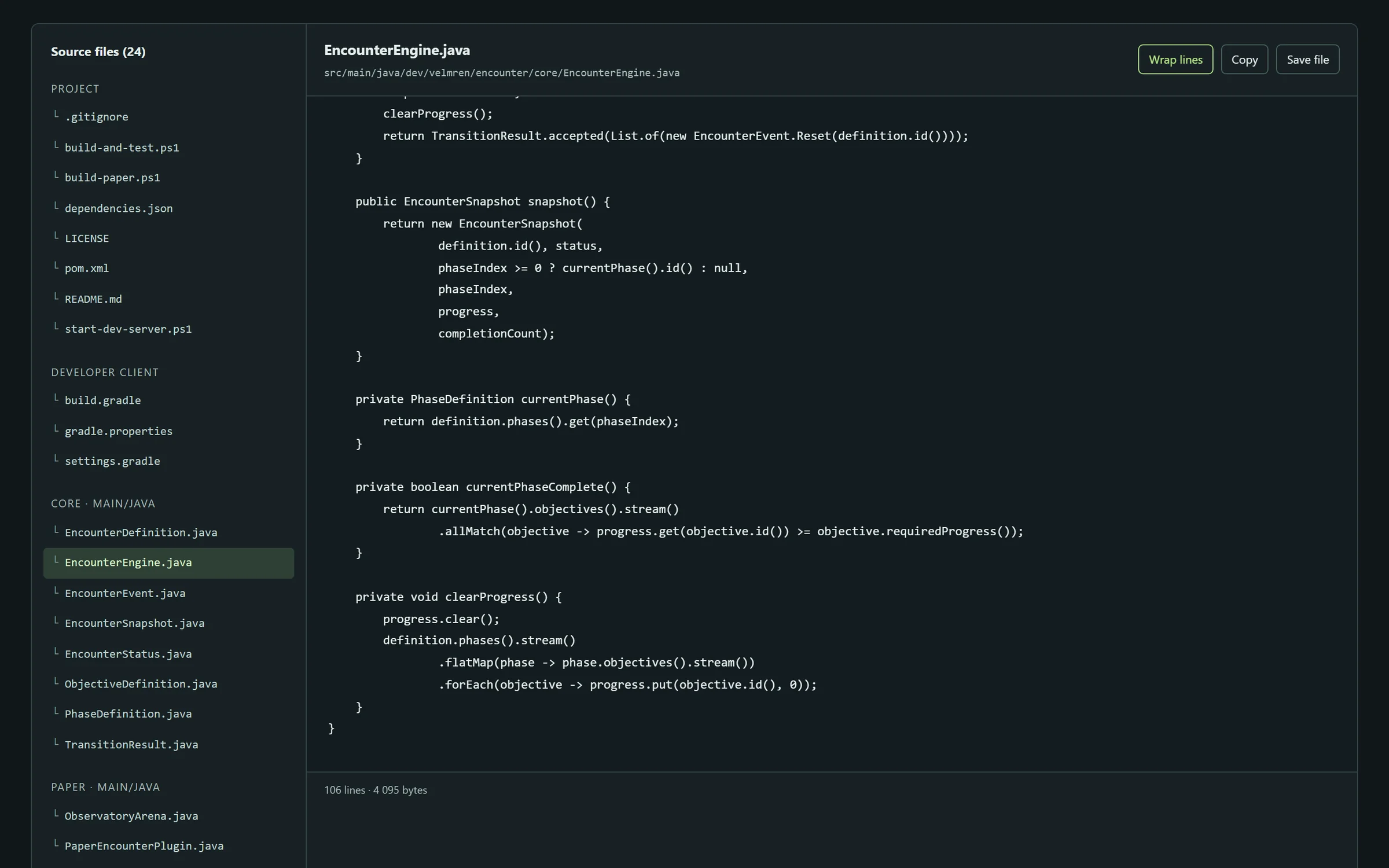The width and height of the screenshot is (1389, 868).
Task: Click the 'progress.clear();' code line
Action: (441, 619)
